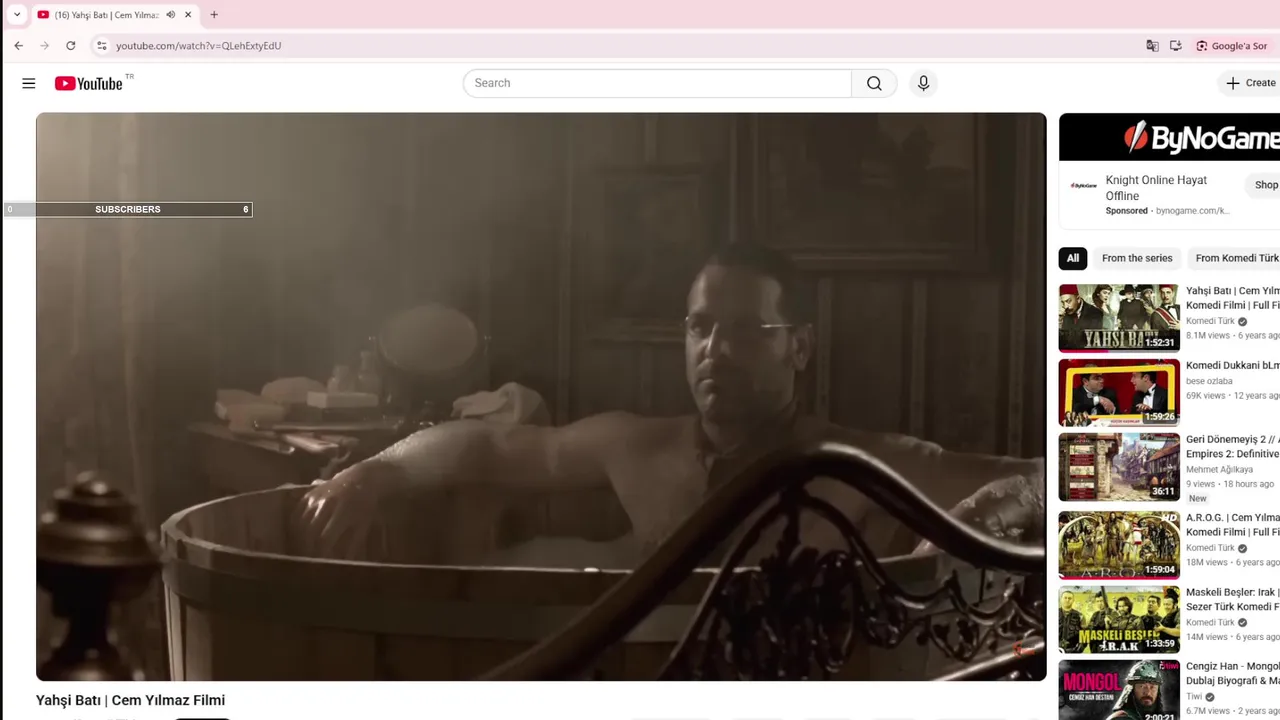Click the Create button
The image size is (1280, 720).
pyautogui.click(x=1250, y=83)
